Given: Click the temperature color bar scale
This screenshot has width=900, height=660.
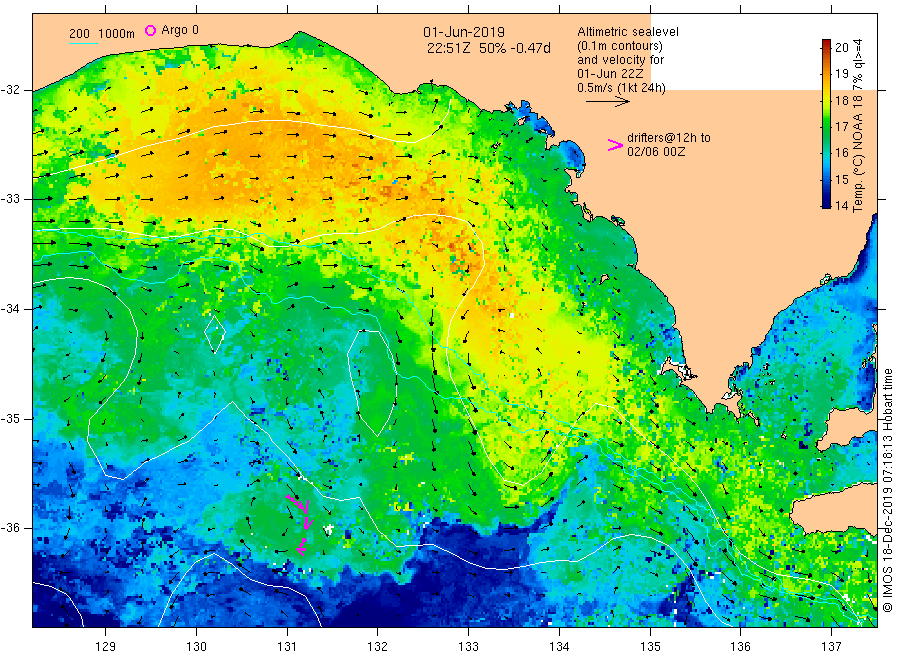Looking at the screenshot, I should click(827, 123).
